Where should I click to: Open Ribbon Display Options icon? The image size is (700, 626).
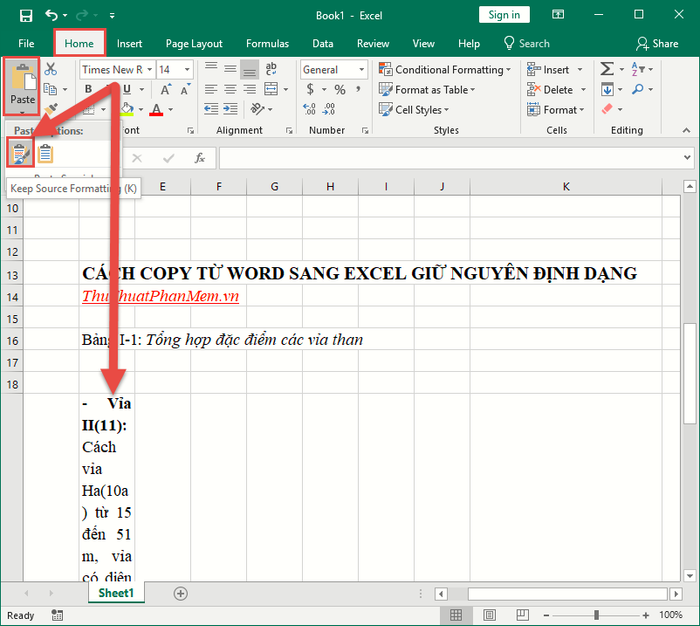tap(558, 15)
